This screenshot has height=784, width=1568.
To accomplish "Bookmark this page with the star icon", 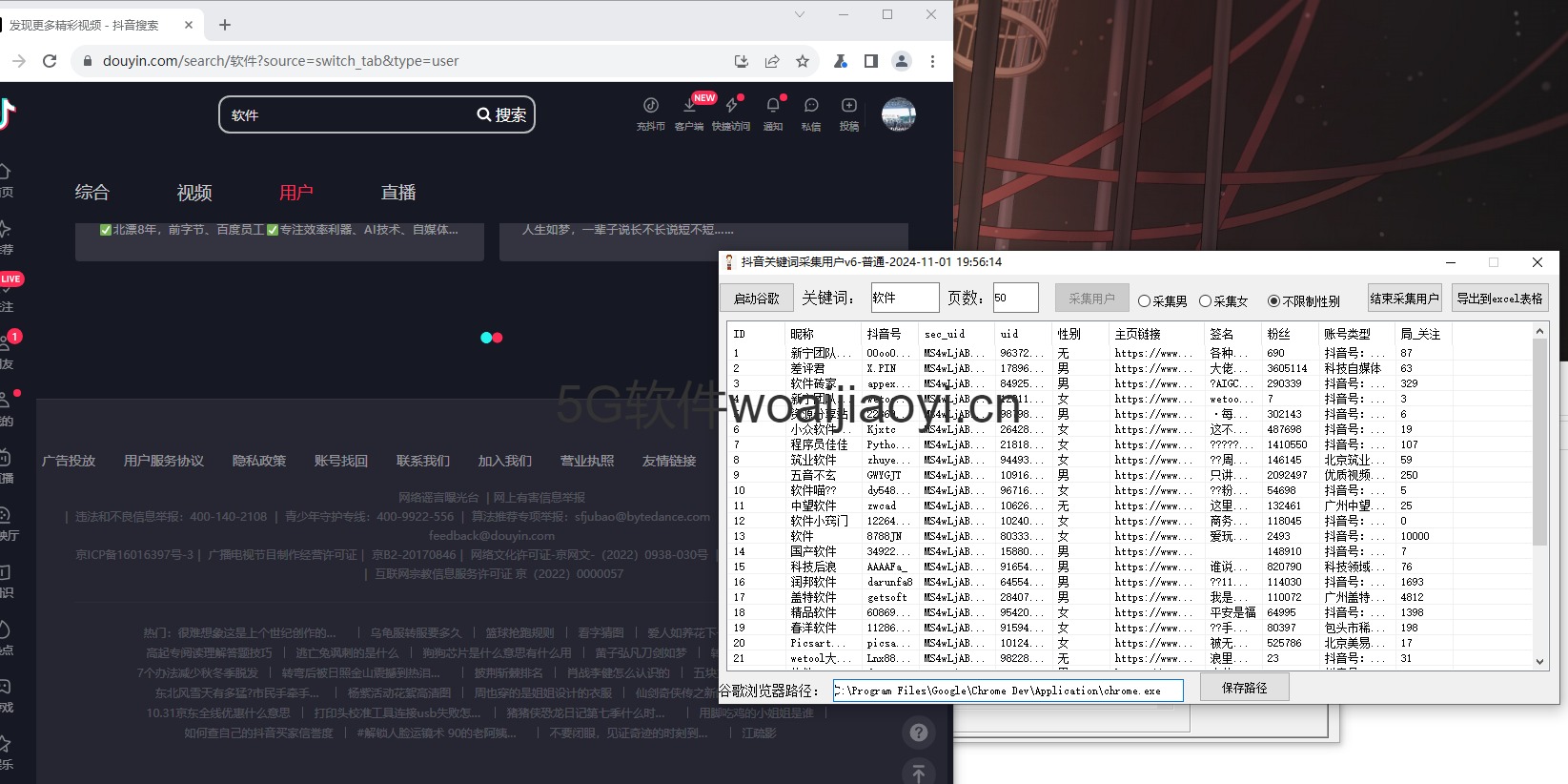I will (803, 61).
